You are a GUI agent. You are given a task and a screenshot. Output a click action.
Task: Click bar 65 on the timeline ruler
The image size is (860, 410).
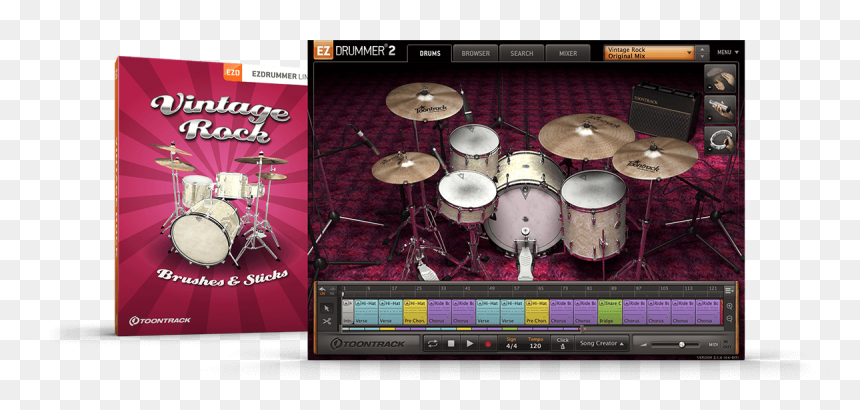[x=541, y=289]
